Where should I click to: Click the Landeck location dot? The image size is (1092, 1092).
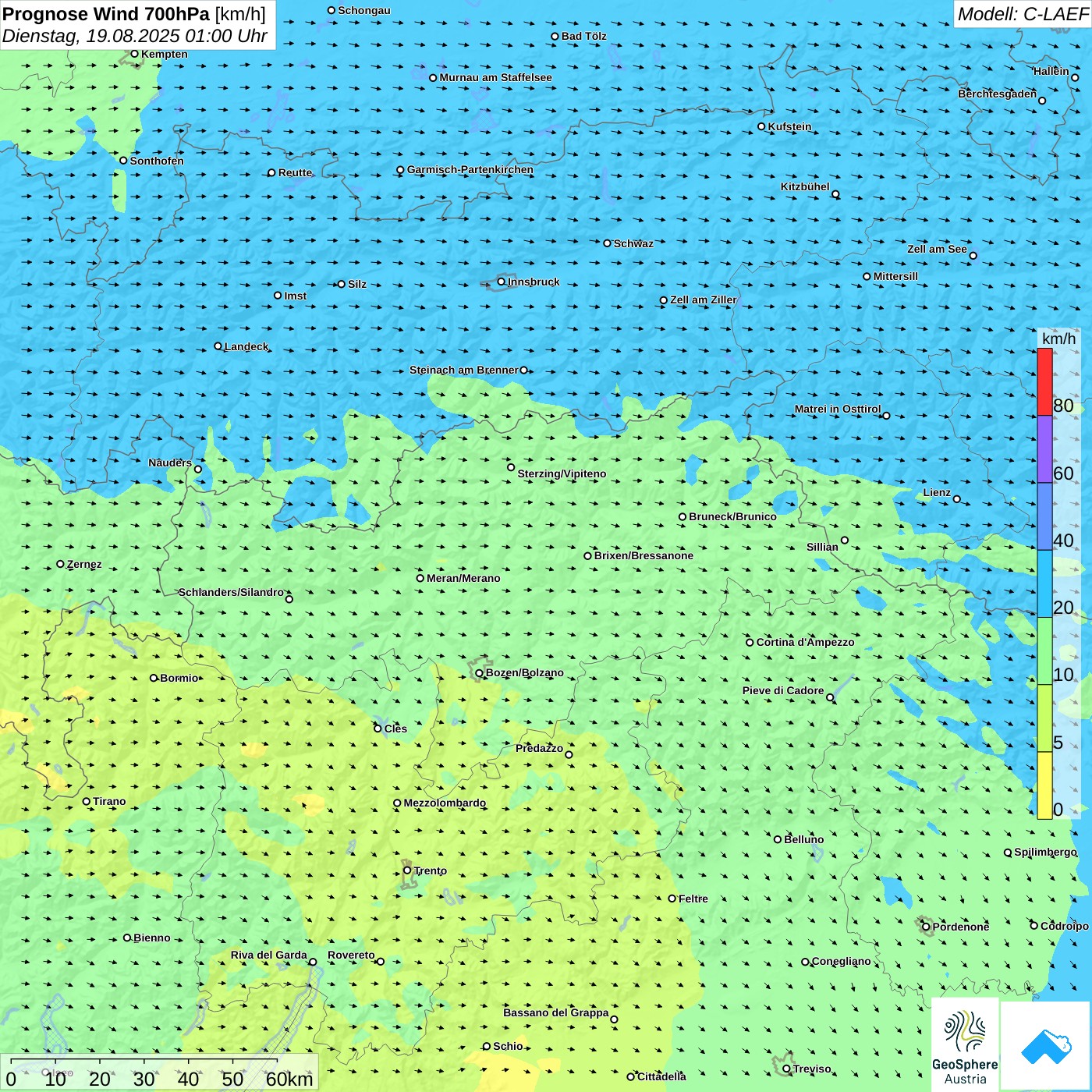[218, 346]
